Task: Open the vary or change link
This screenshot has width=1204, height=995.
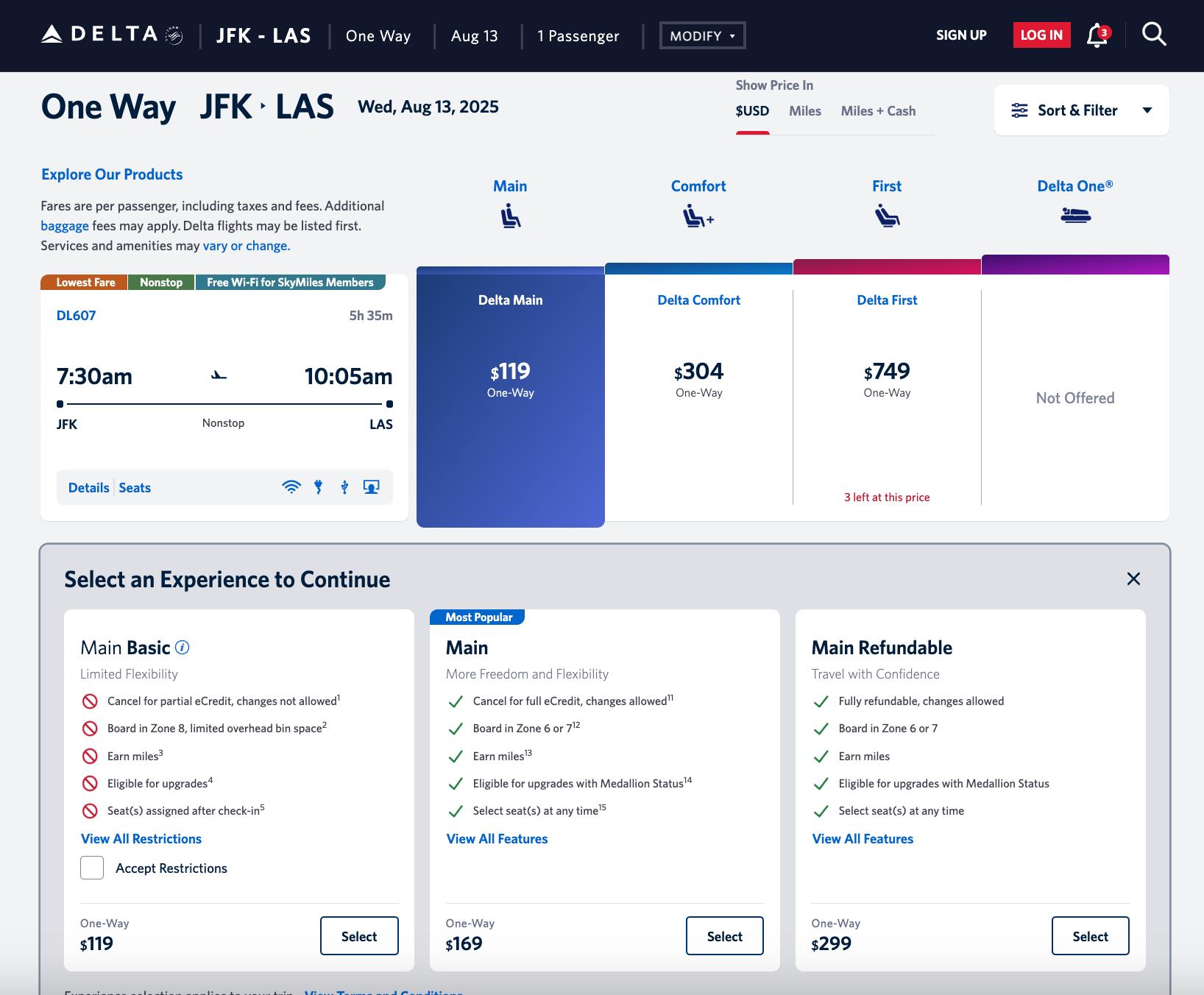Action: click(247, 246)
